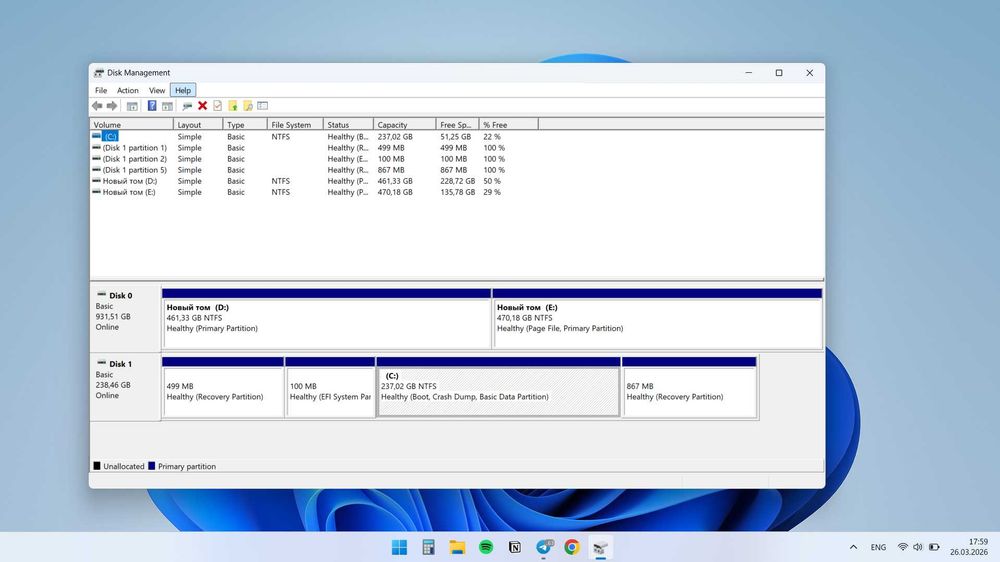Click the checkmark properties icon in toolbar
The image size is (1000, 562).
tap(217, 106)
